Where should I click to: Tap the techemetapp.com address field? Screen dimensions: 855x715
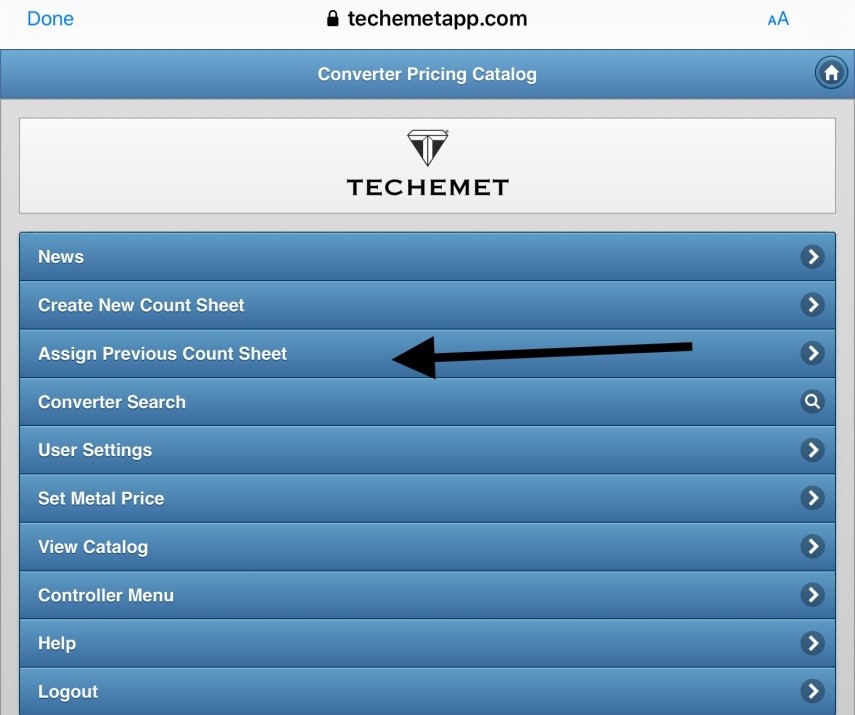[437, 19]
